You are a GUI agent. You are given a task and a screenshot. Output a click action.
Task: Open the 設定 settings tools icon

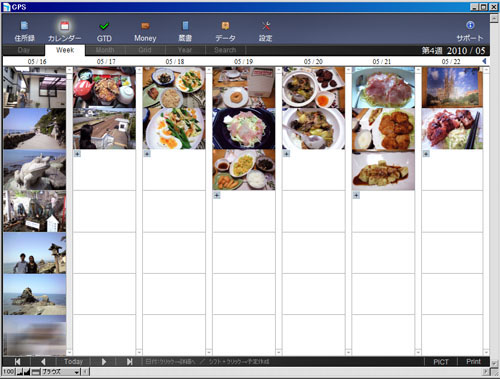[266, 26]
